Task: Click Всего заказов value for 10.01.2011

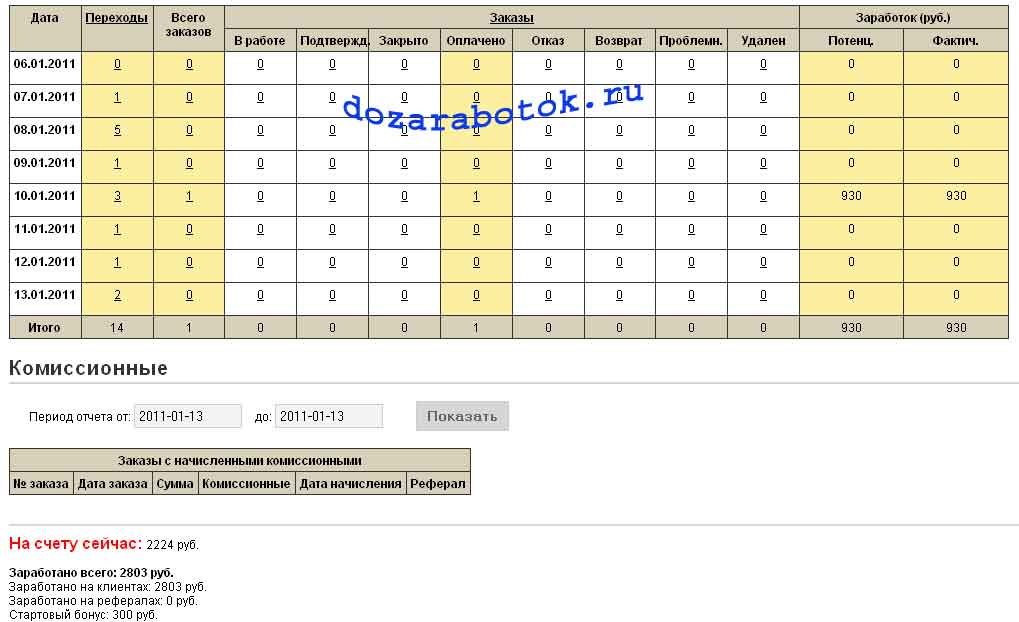Action: [189, 196]
